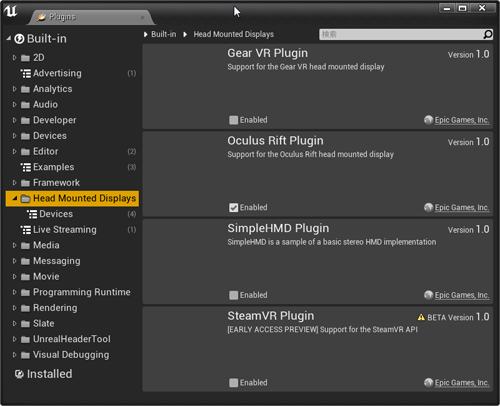Open the Advertising list icon
Image resolution: width=500 pixels, height=406 pixels.
click(26, 73)
